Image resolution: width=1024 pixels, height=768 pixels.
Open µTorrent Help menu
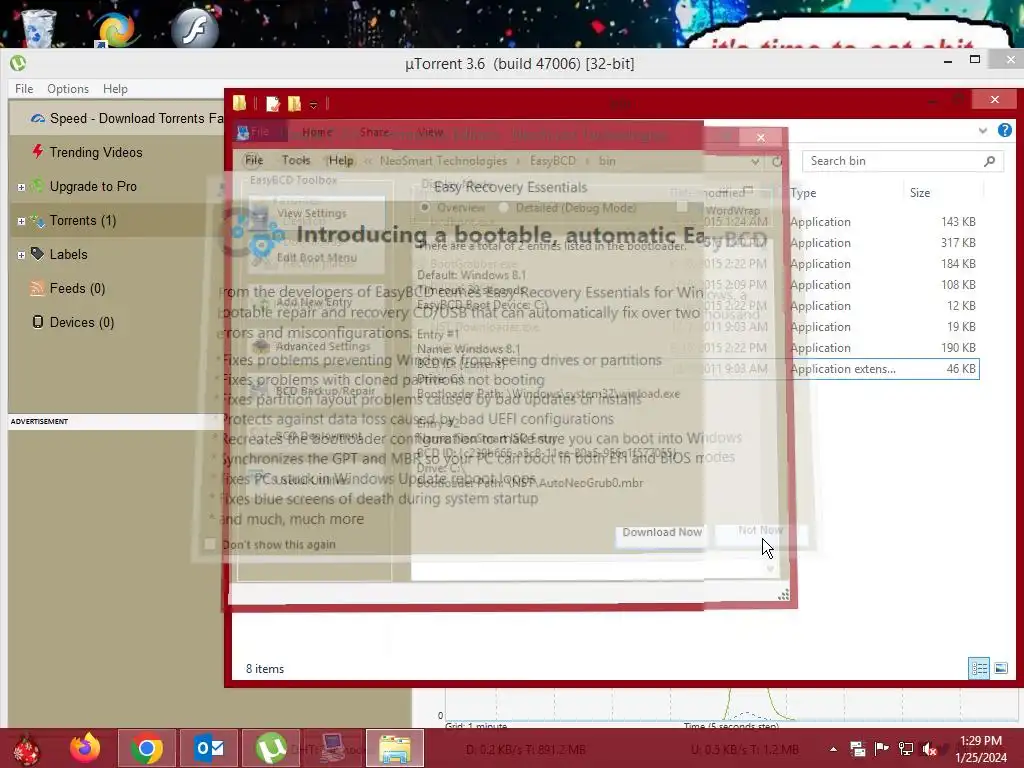pos(116,89)
